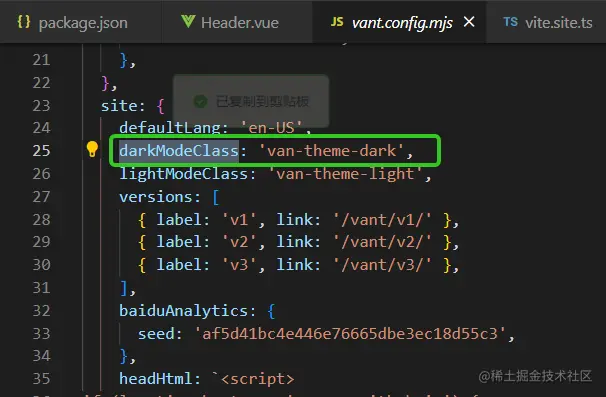606x397 pixels.
Task: Click the '/vant/v1/' link string
Action: [382, 220]
